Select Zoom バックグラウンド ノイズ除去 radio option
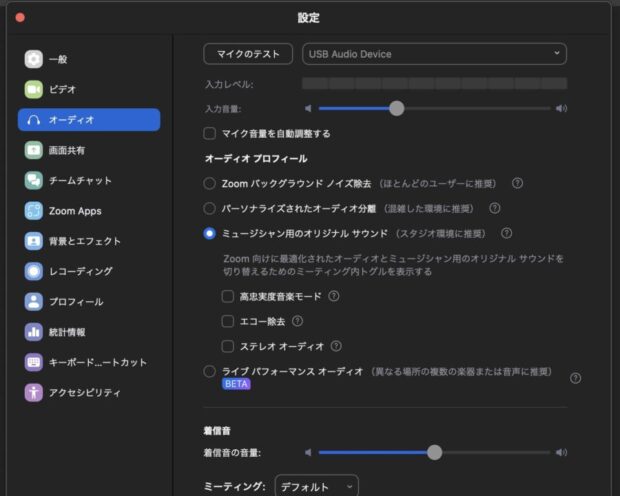 pyautogui.click(x=210, y=184)
